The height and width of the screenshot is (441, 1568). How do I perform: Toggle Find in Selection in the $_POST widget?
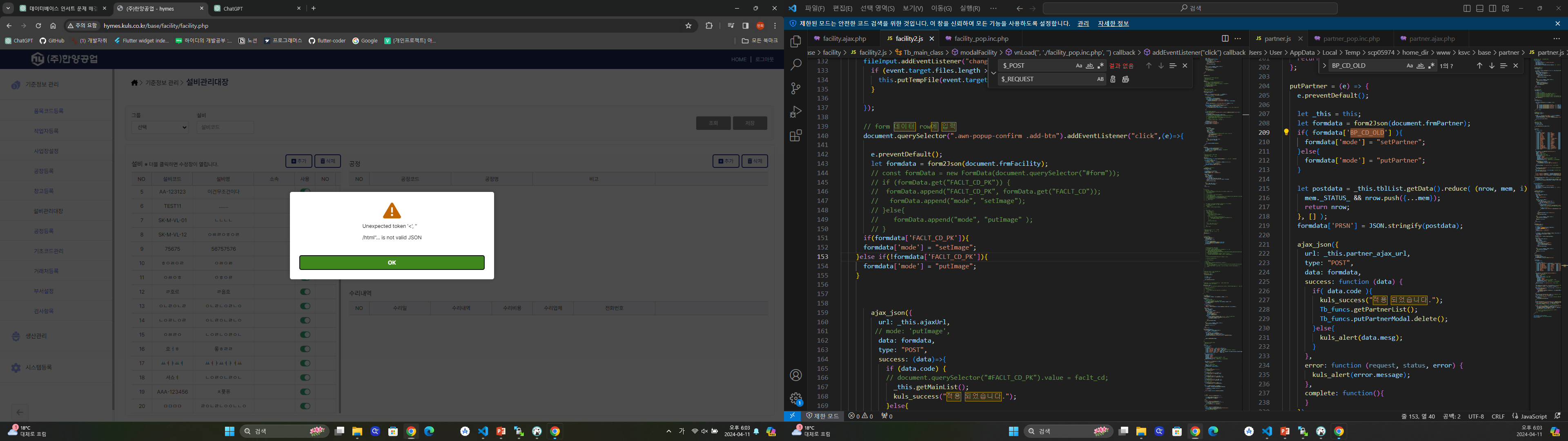click(1172, 66)
